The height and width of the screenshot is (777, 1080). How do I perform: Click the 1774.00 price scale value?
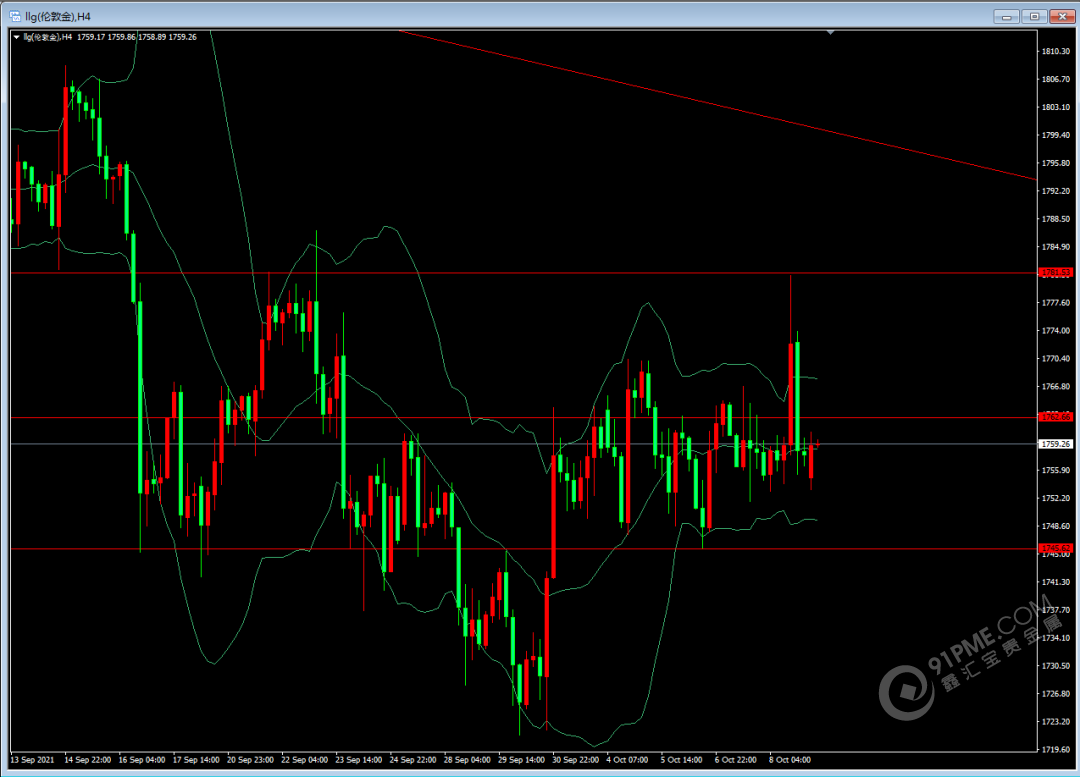click(1056, 331)
